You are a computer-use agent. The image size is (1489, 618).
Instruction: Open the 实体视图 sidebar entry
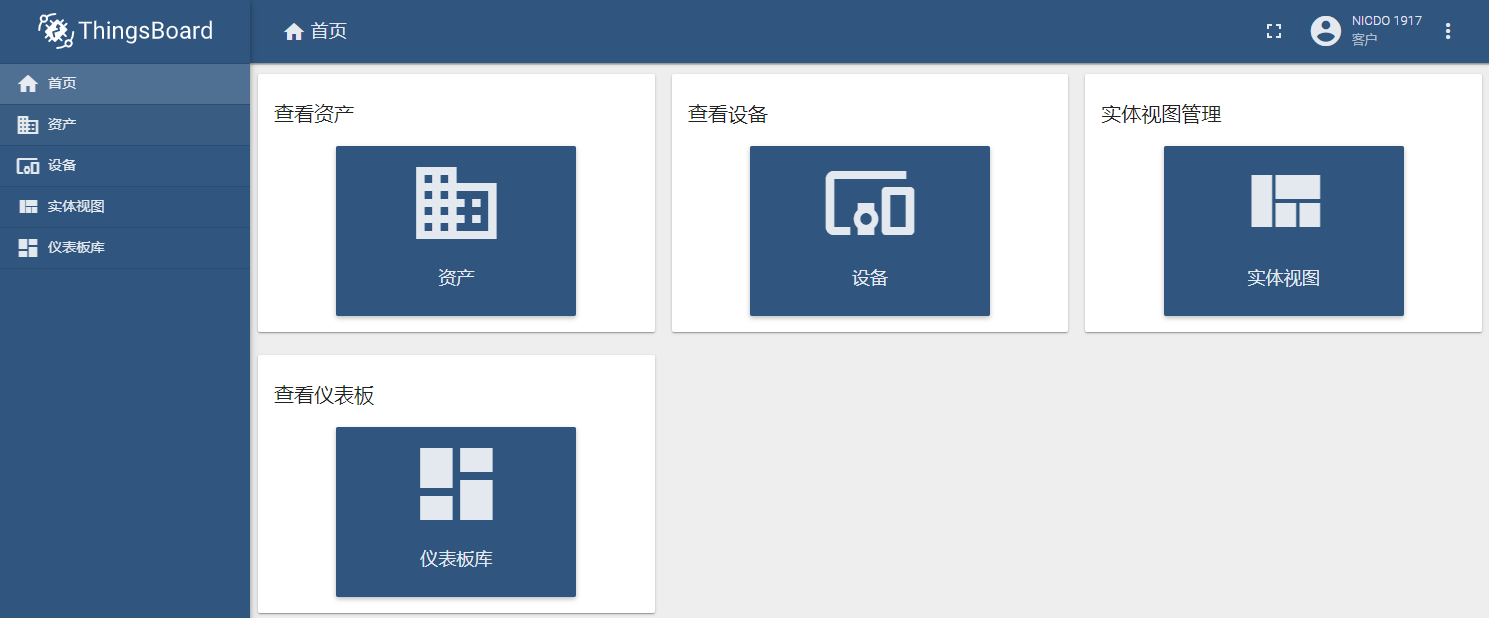(125, 207)
